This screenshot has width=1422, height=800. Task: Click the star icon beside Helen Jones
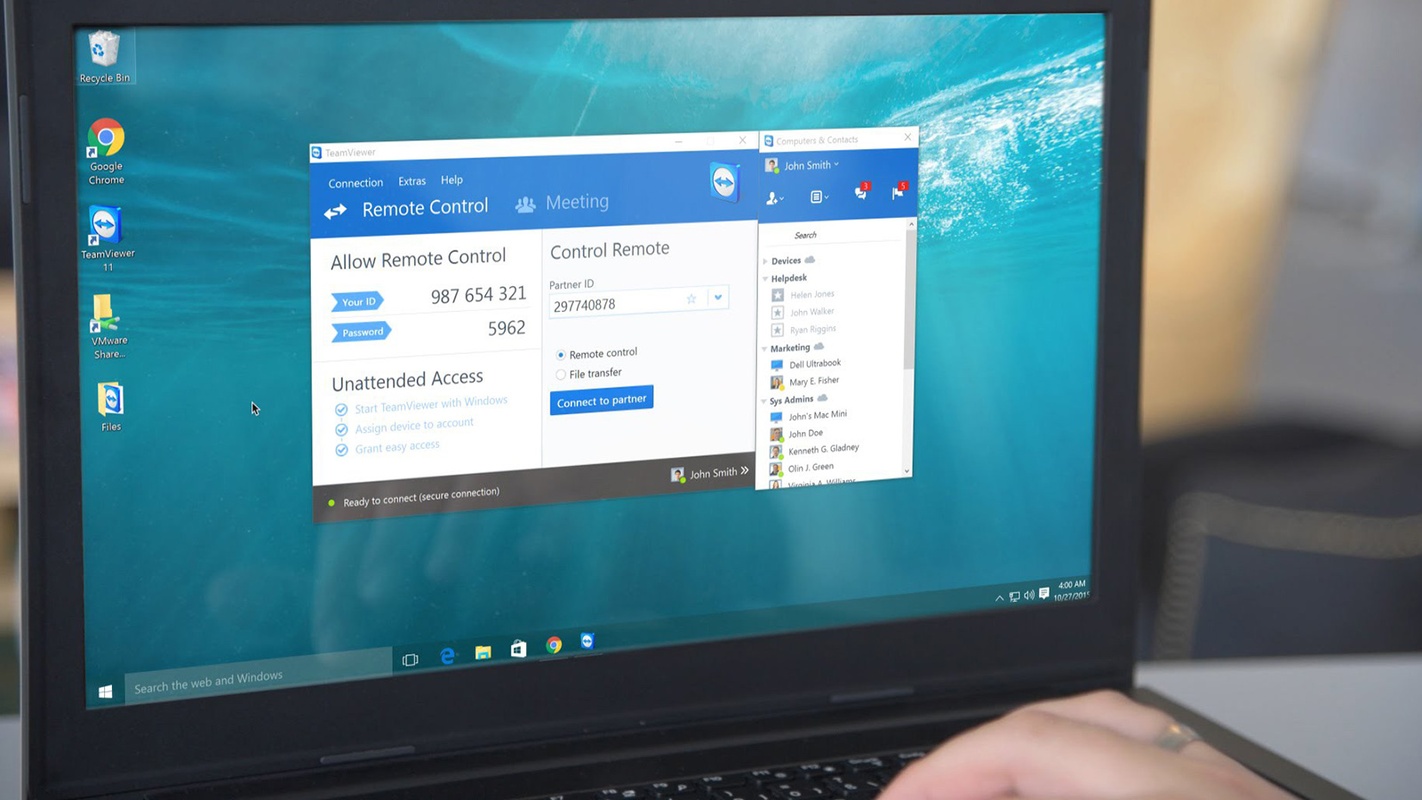click(x=778, y=295)
